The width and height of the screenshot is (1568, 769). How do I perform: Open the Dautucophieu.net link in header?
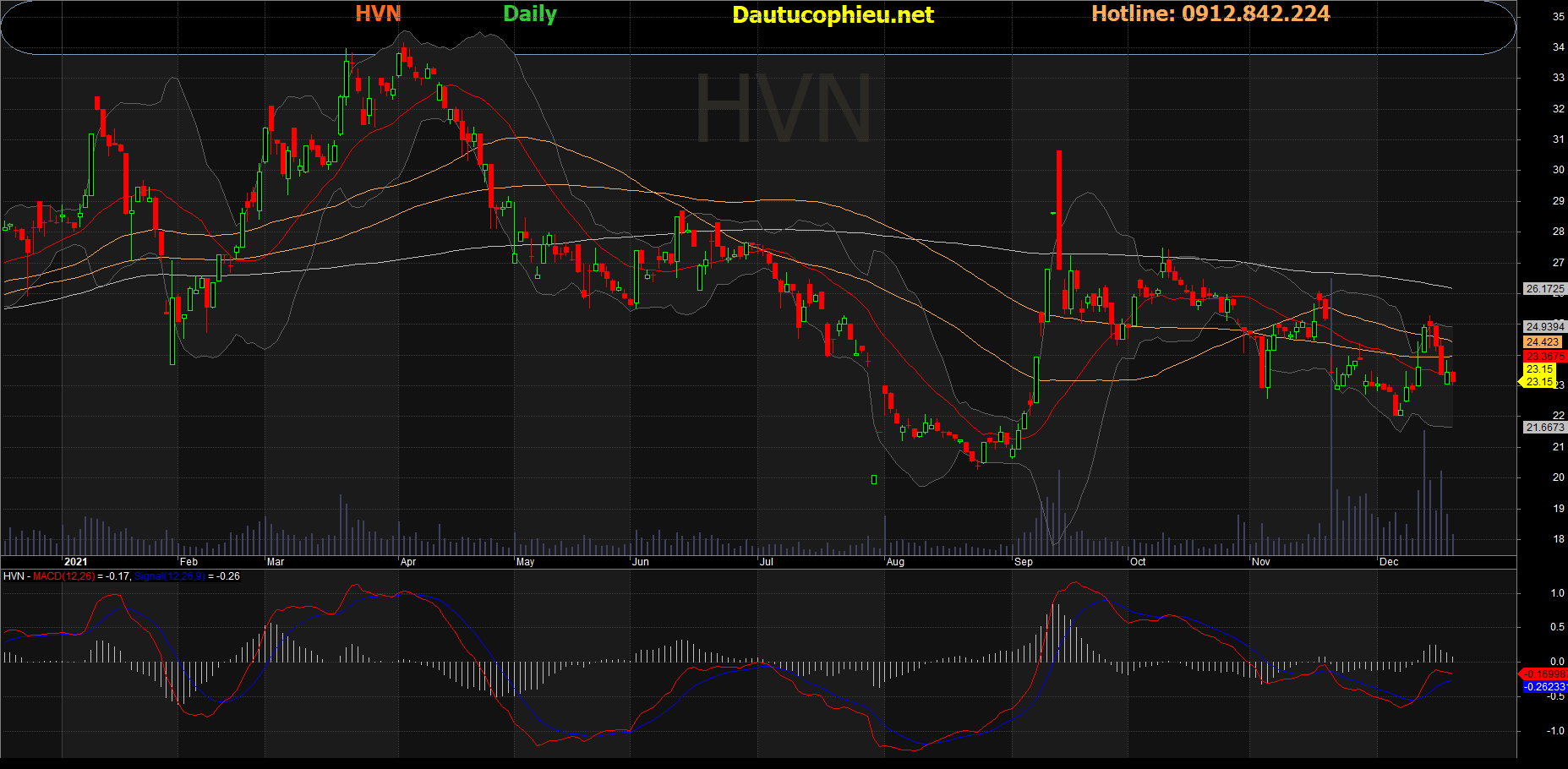coord(833,14)
